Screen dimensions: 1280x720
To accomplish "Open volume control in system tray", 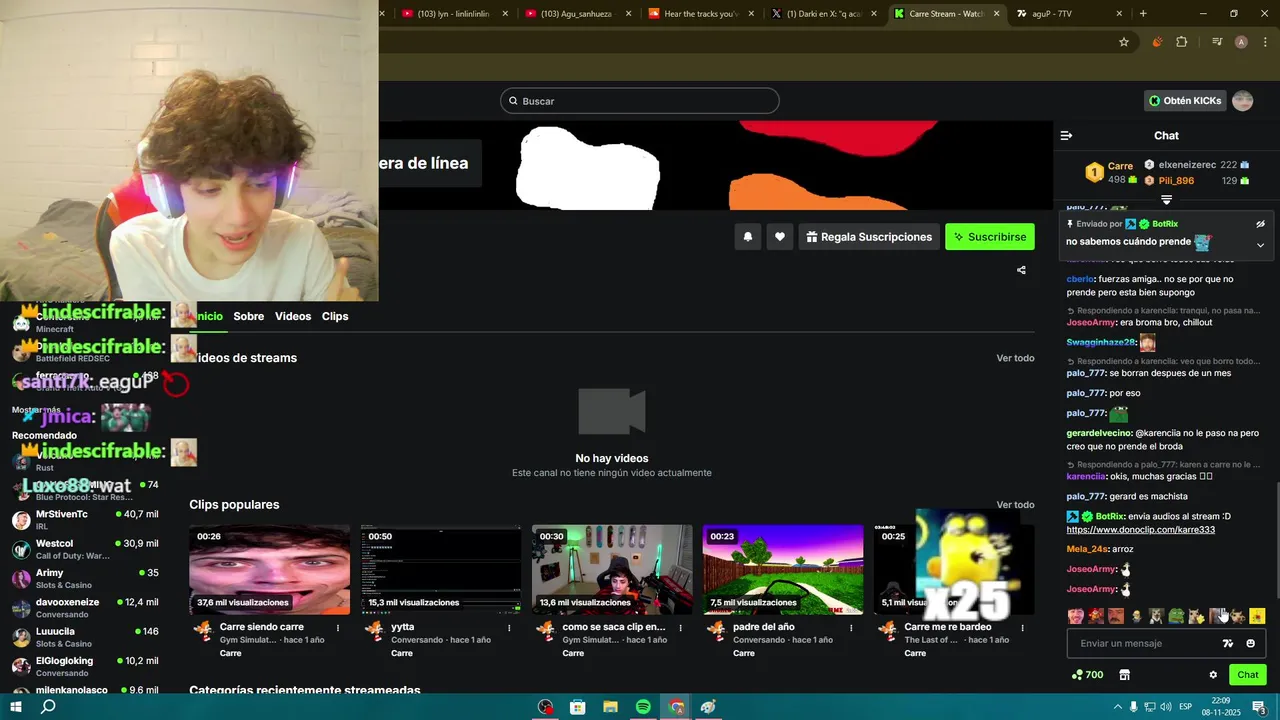I will (1165, 707).
